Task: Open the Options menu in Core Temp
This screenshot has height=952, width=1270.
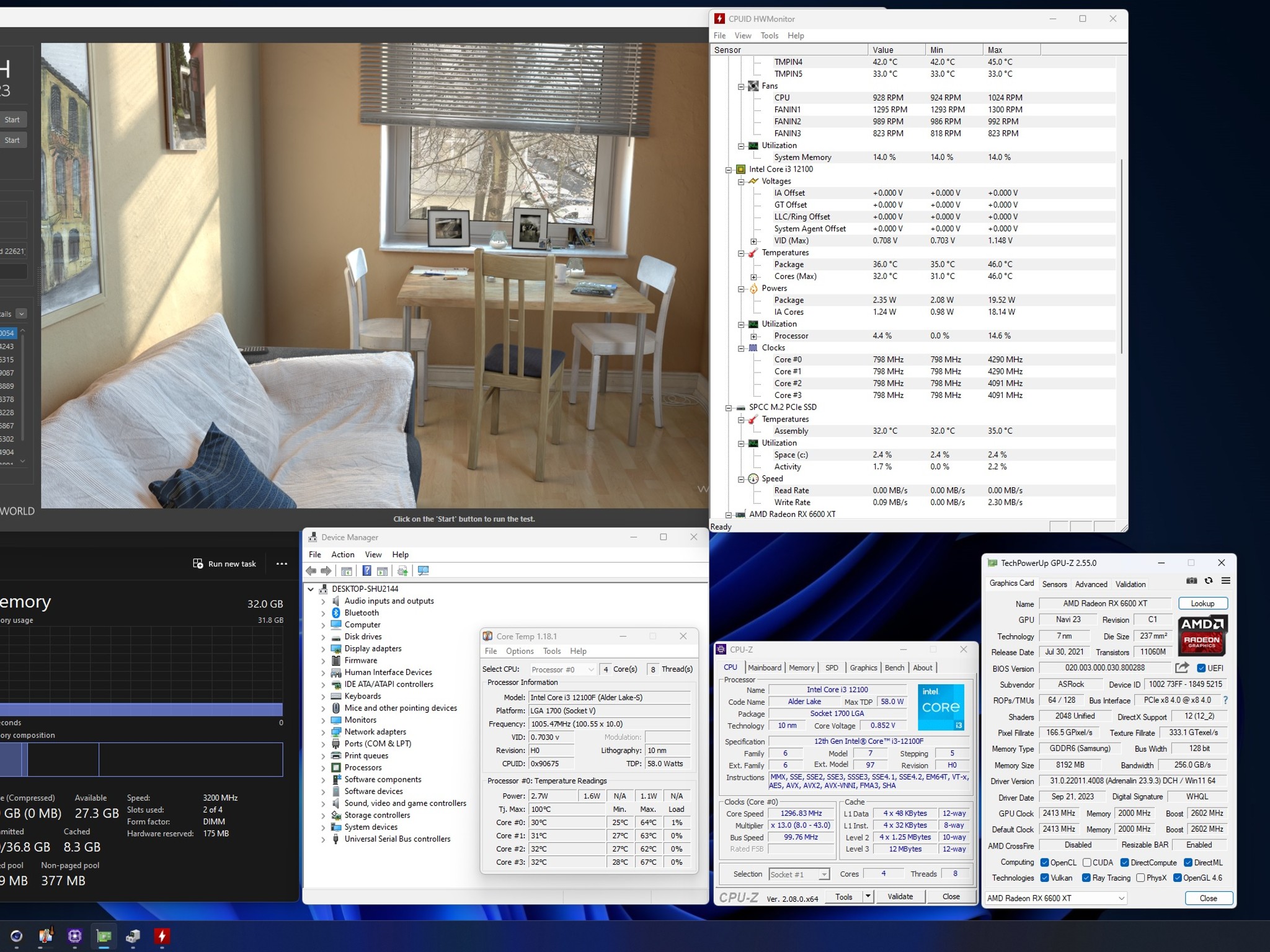Action: 519,651
